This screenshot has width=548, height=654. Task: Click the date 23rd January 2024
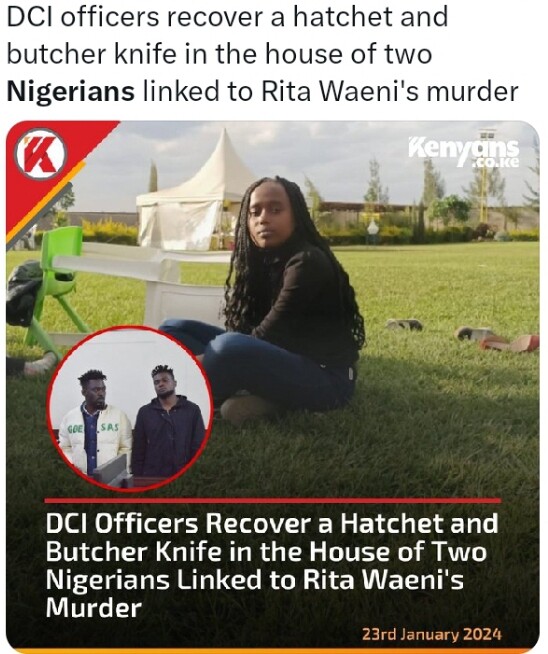[431, 634]
